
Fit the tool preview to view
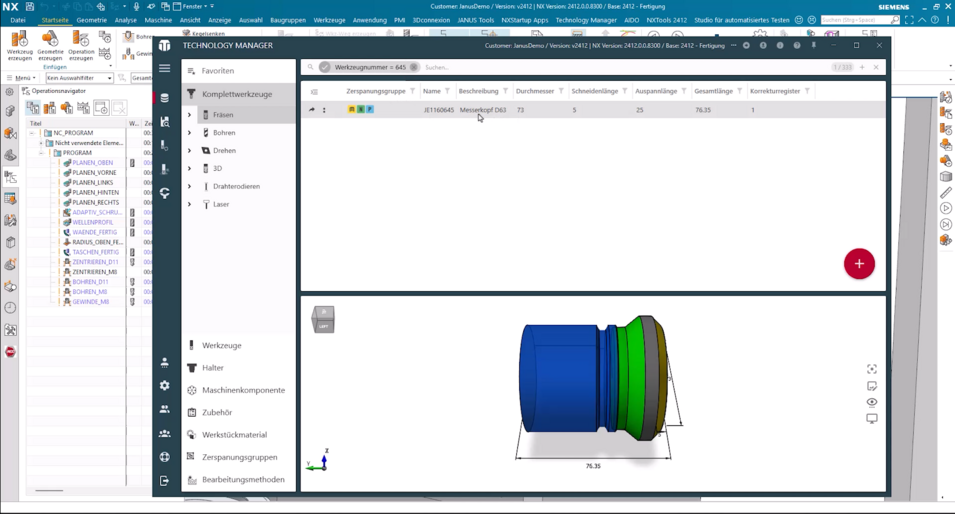tap(872, 369)
